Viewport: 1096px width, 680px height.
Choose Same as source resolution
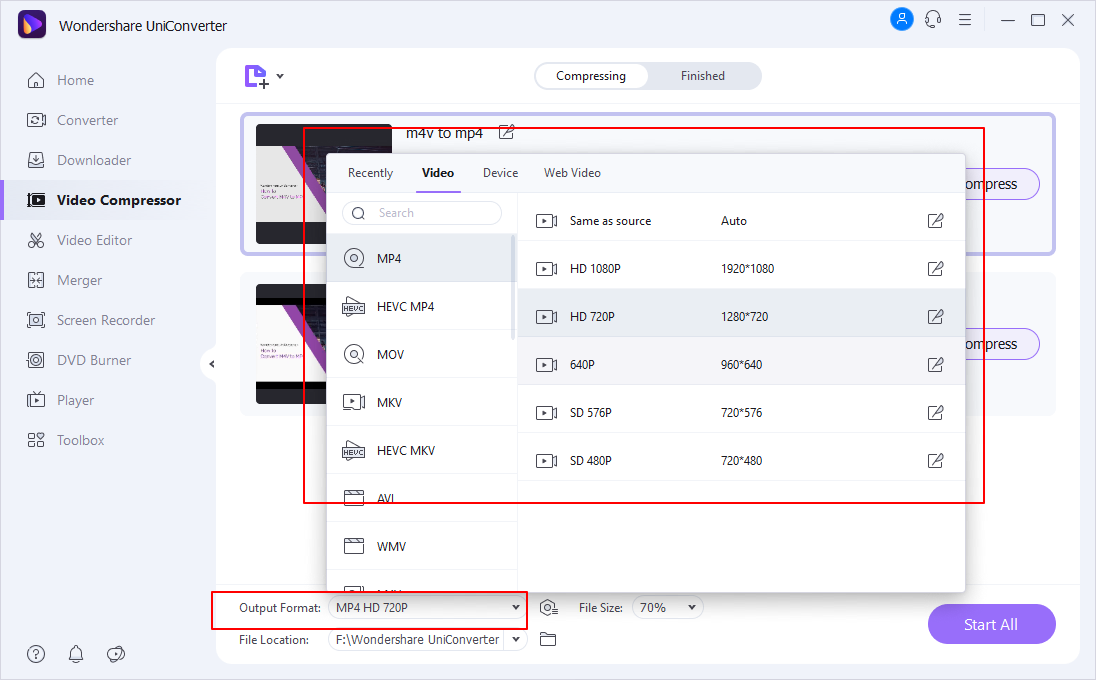(741, 221)
